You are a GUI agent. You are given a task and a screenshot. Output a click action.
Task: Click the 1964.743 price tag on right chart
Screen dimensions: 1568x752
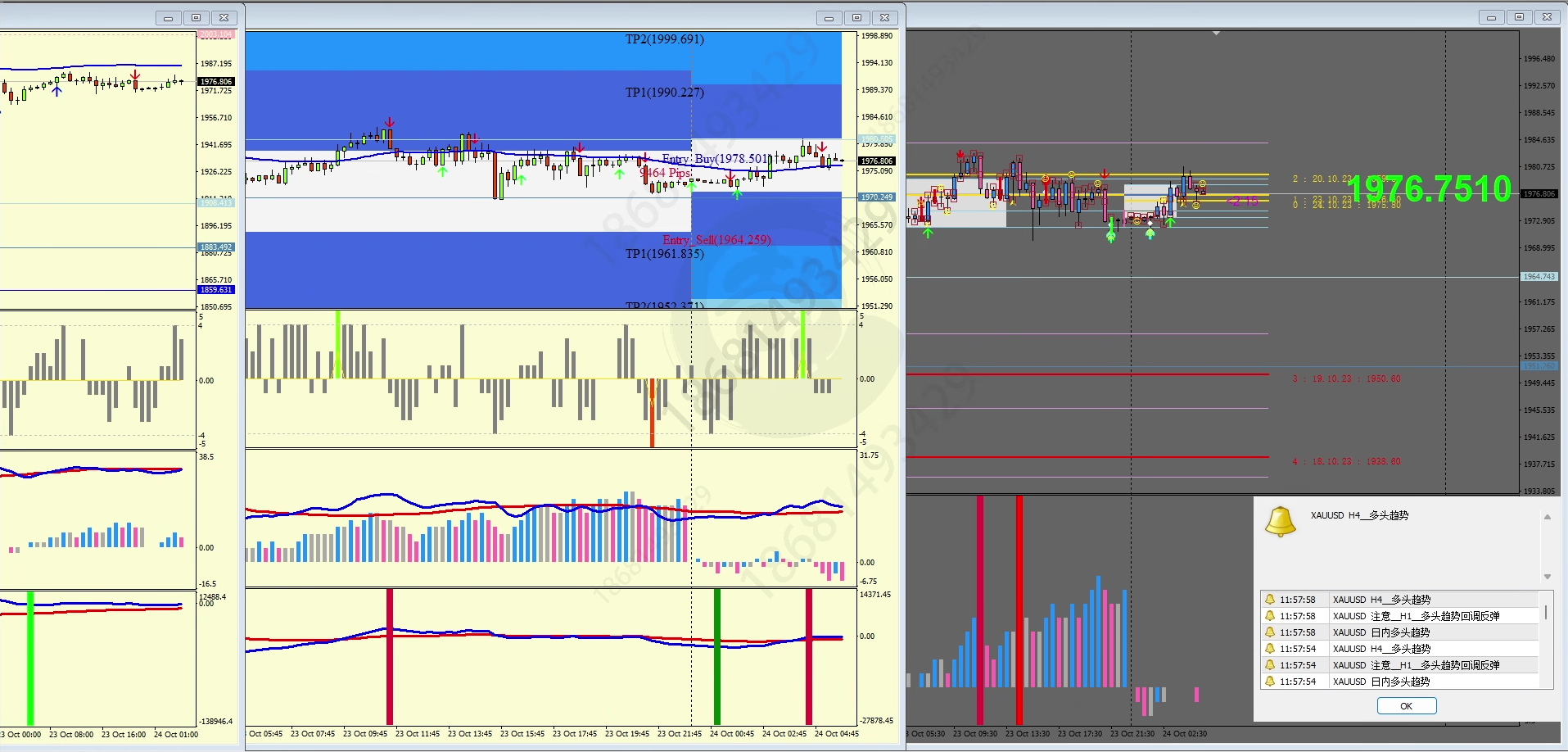click(x=1539, y=277)
